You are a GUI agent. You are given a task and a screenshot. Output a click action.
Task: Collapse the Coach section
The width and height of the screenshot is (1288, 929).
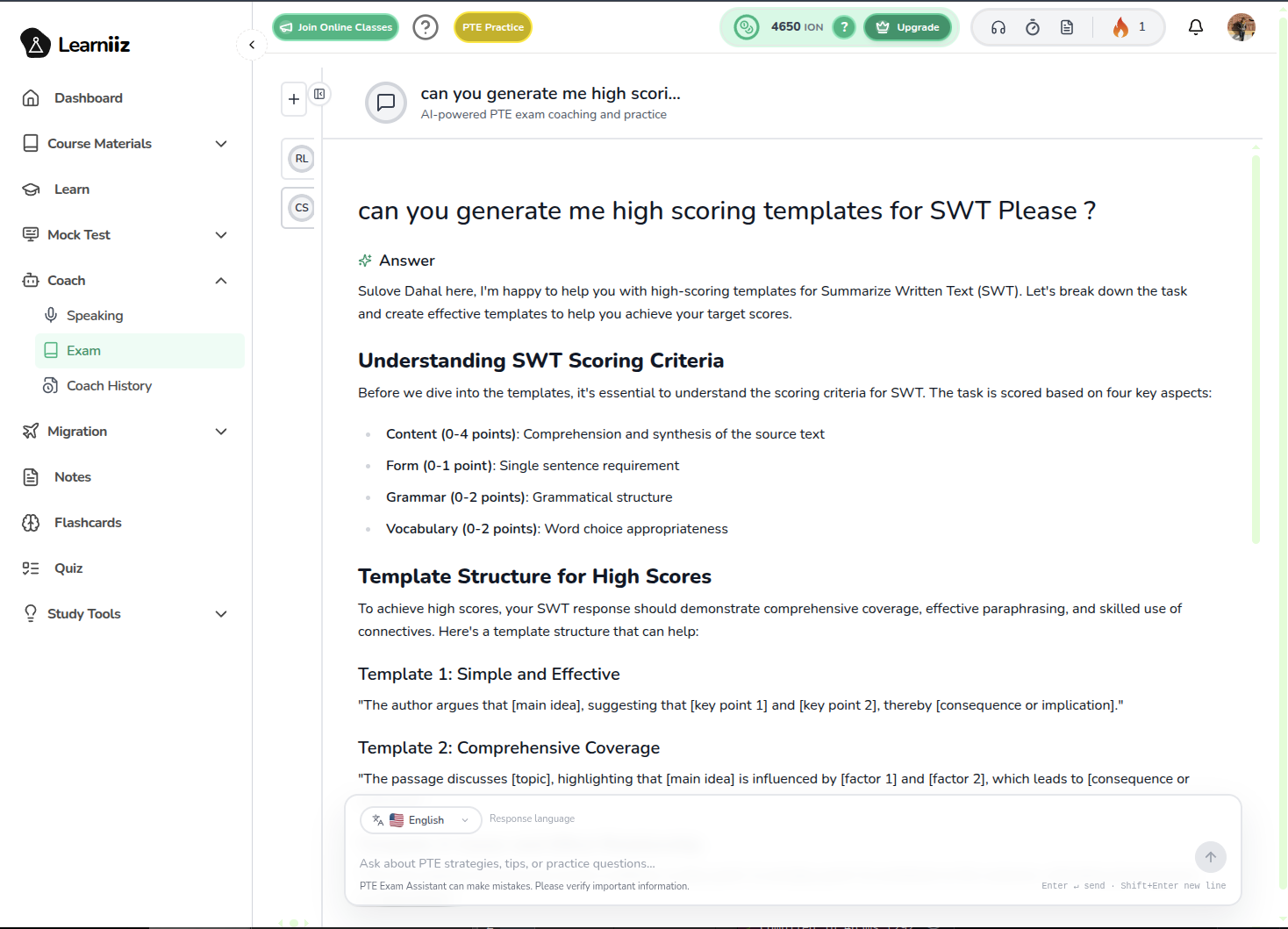pyautogui.click(x=221, y=281)
